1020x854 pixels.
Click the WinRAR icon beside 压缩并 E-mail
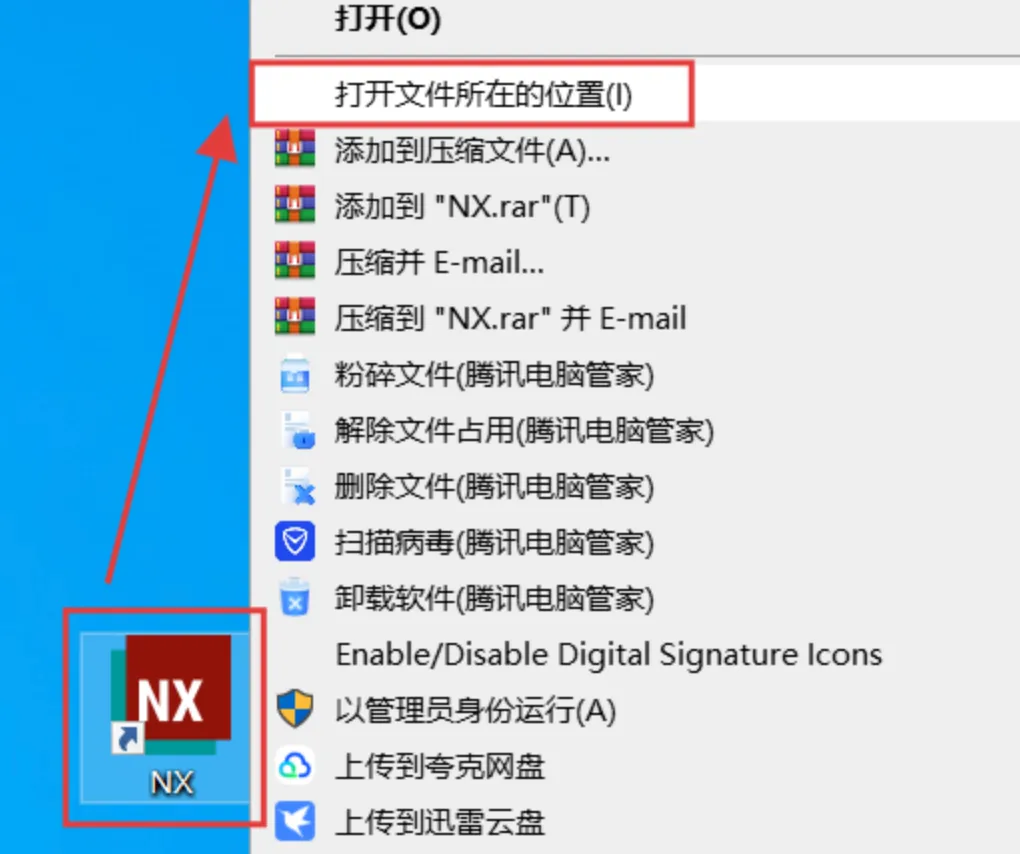[295, 260]
